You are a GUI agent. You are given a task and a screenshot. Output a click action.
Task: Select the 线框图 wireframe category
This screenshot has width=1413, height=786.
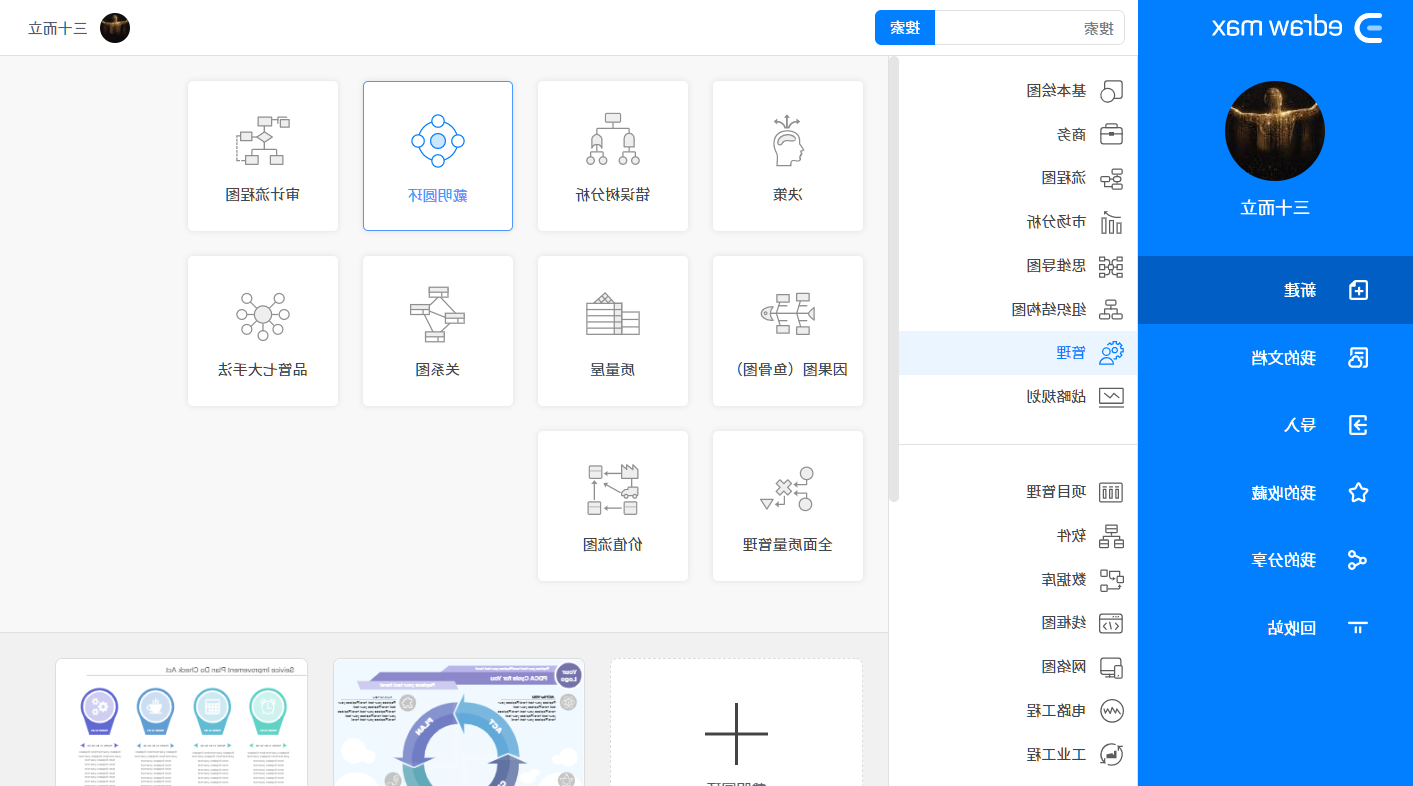(x=1018, y=623)
